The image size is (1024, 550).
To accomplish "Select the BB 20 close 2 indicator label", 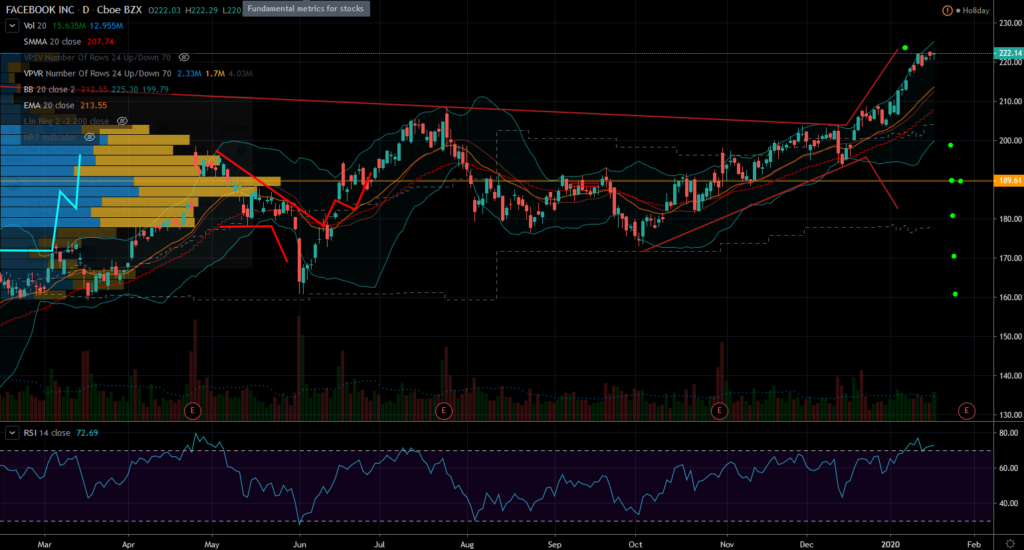I will coord(49,89).
